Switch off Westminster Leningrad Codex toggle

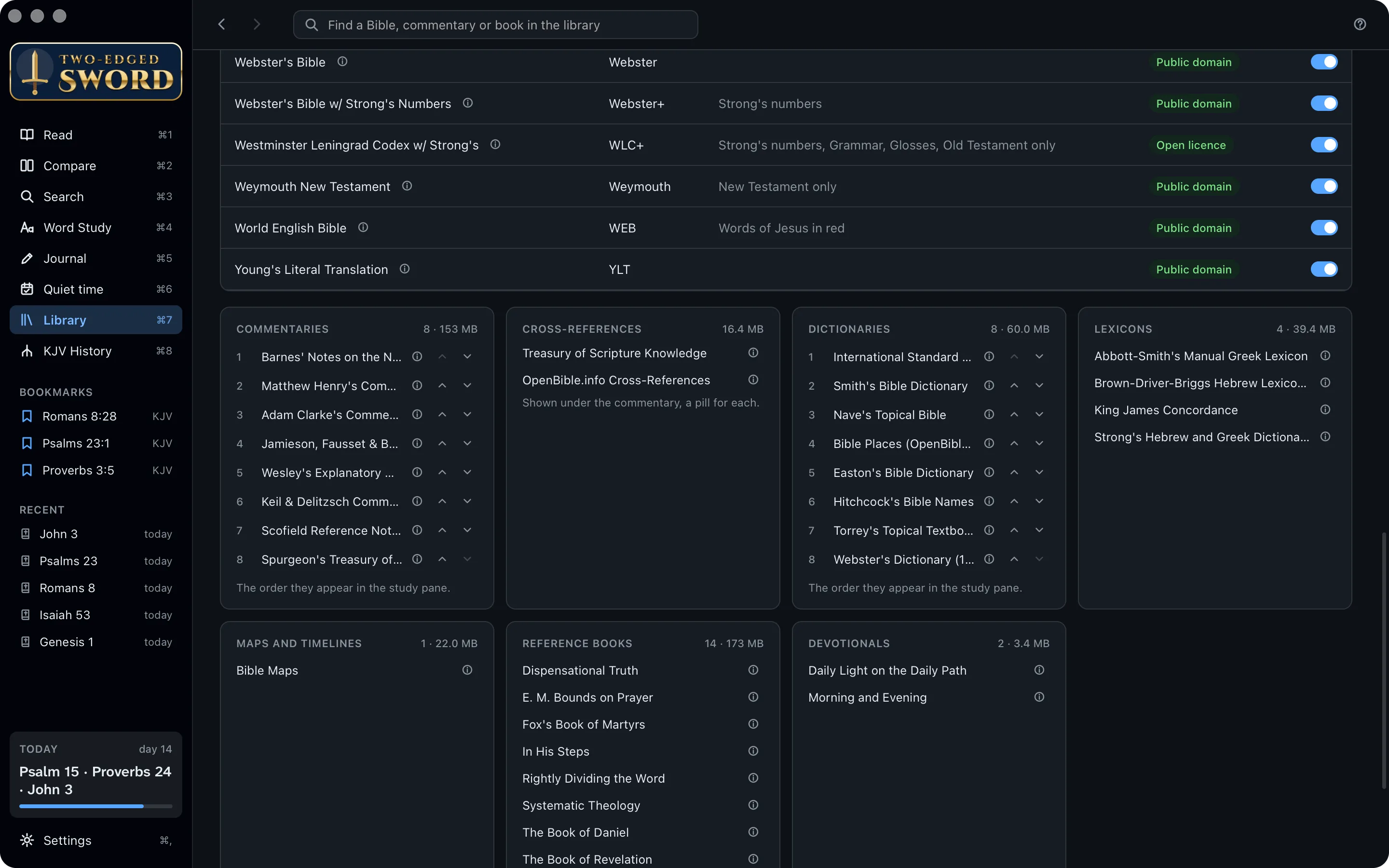tap(1323, 145)
